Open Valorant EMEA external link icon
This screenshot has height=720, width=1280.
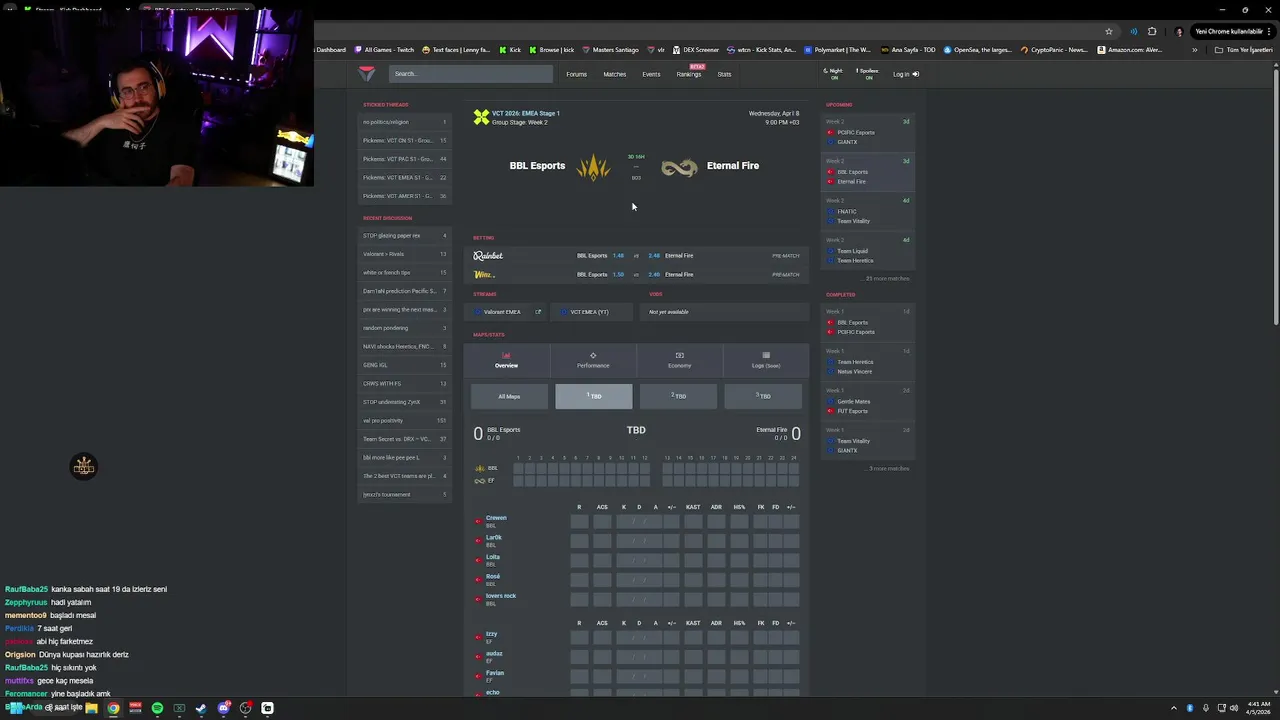point(538,312)
